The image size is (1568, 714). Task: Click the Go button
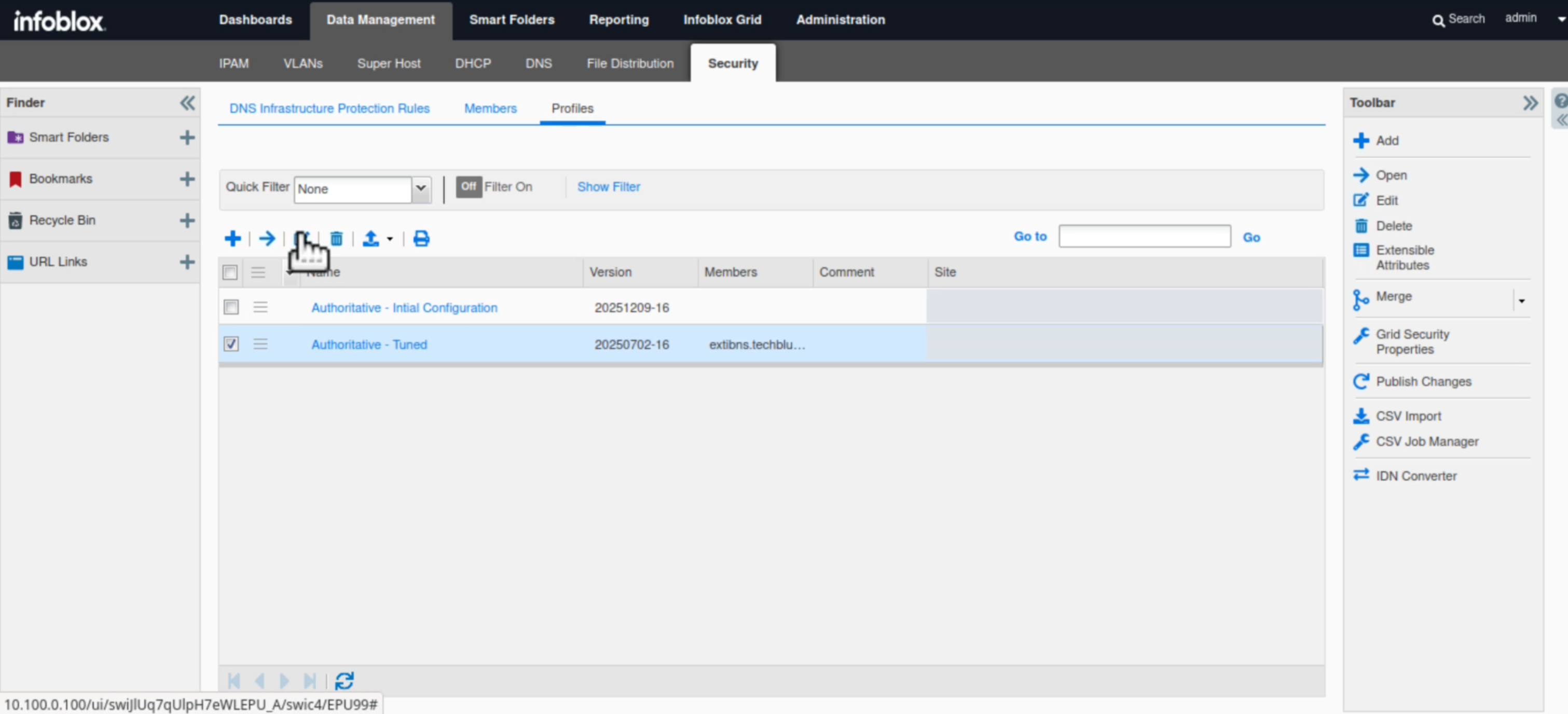(1251, 237)
